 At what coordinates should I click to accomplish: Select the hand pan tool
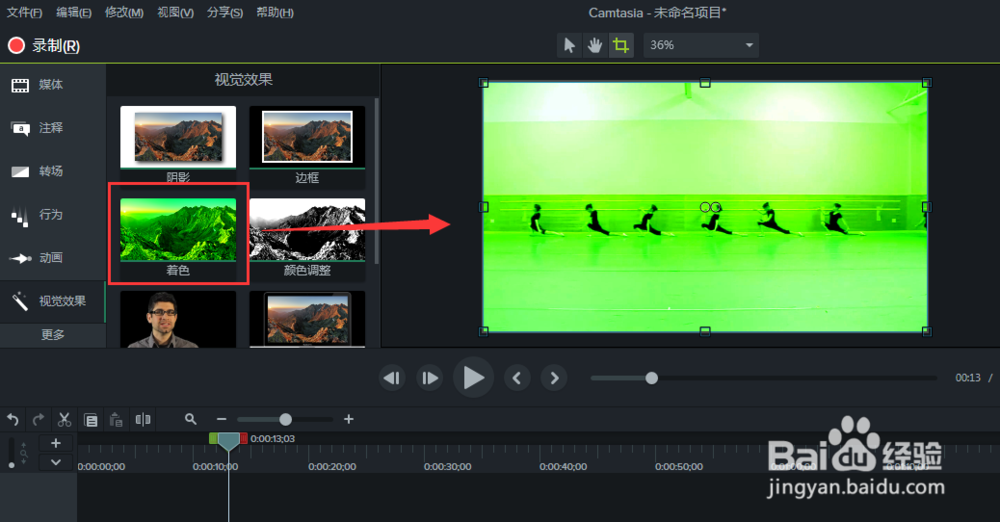[595, 45]
